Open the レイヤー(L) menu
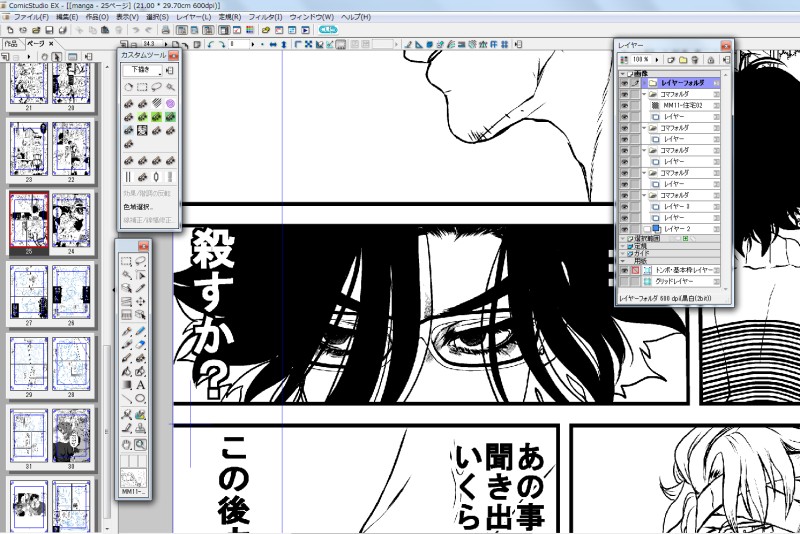The height and width of the screenshot is (534, 800). coord(193,17)
